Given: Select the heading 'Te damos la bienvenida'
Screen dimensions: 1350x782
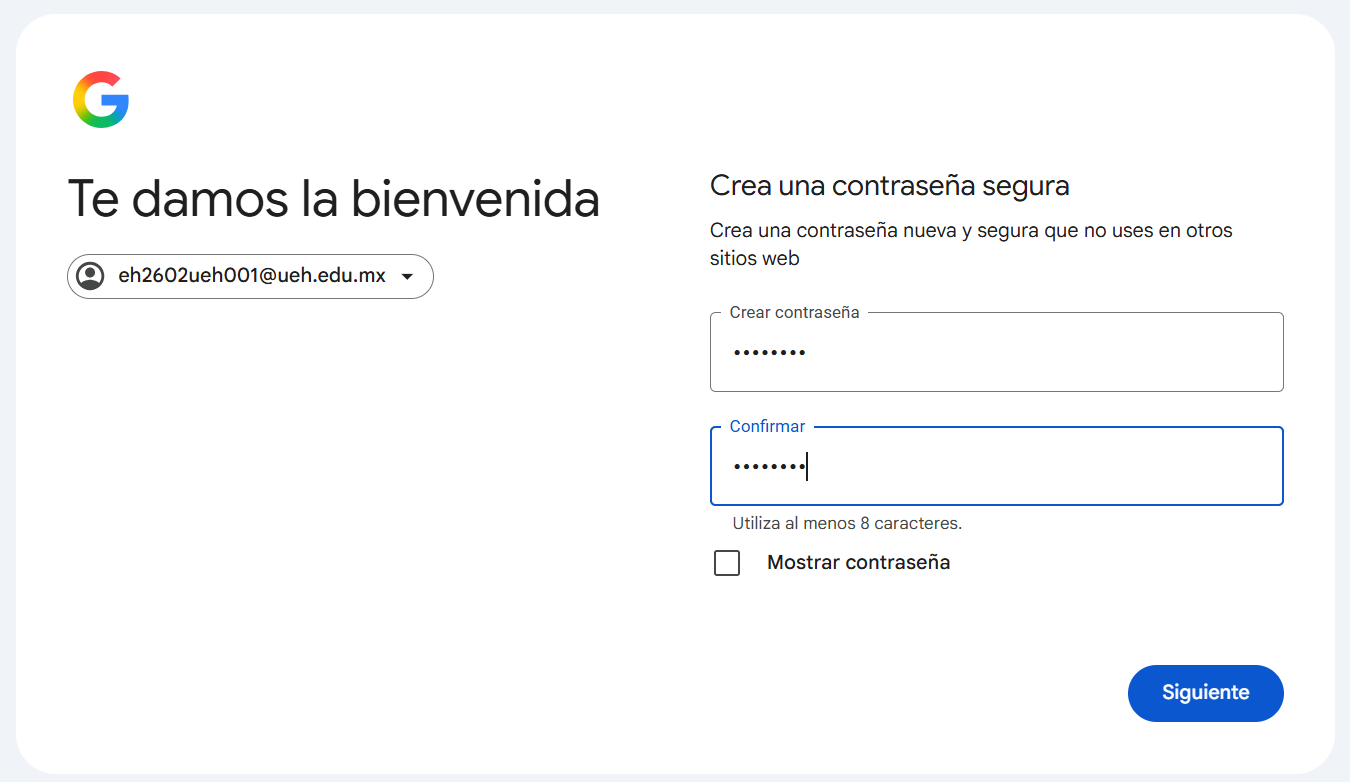Looking at the screenshot, I should tap(334, 198).
